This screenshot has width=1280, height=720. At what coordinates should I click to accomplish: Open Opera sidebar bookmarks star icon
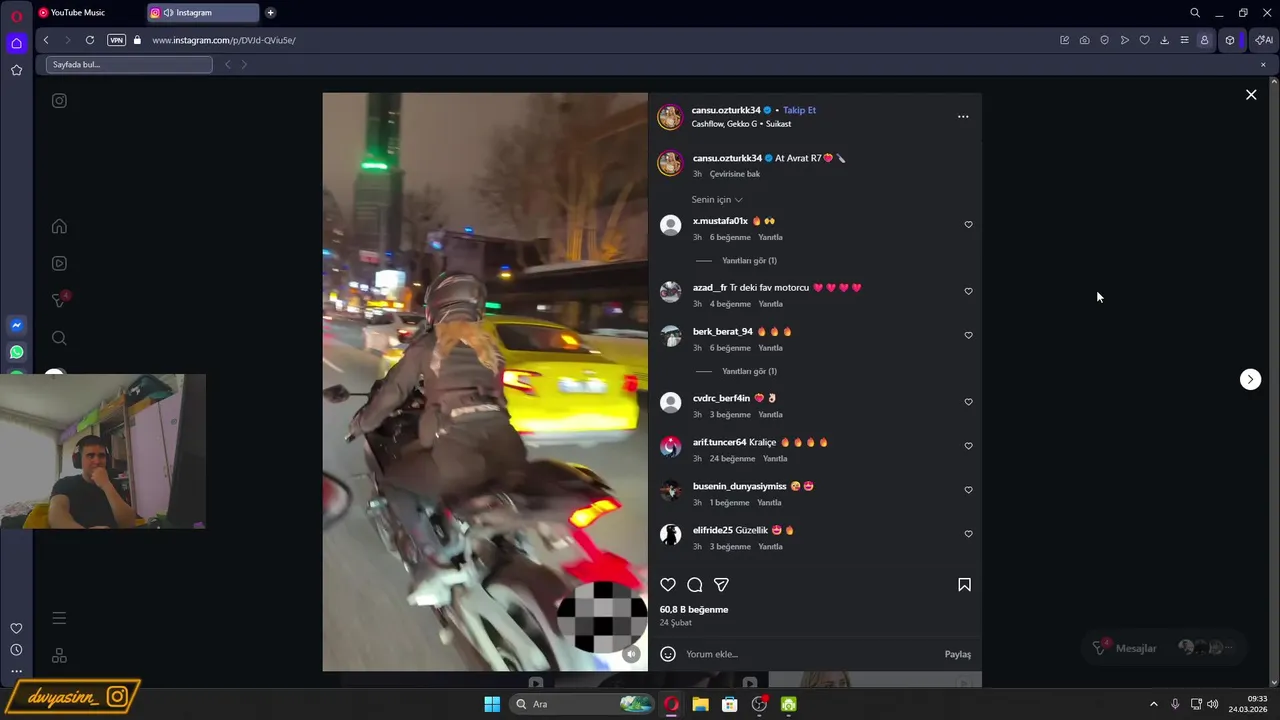coord(16,70)
